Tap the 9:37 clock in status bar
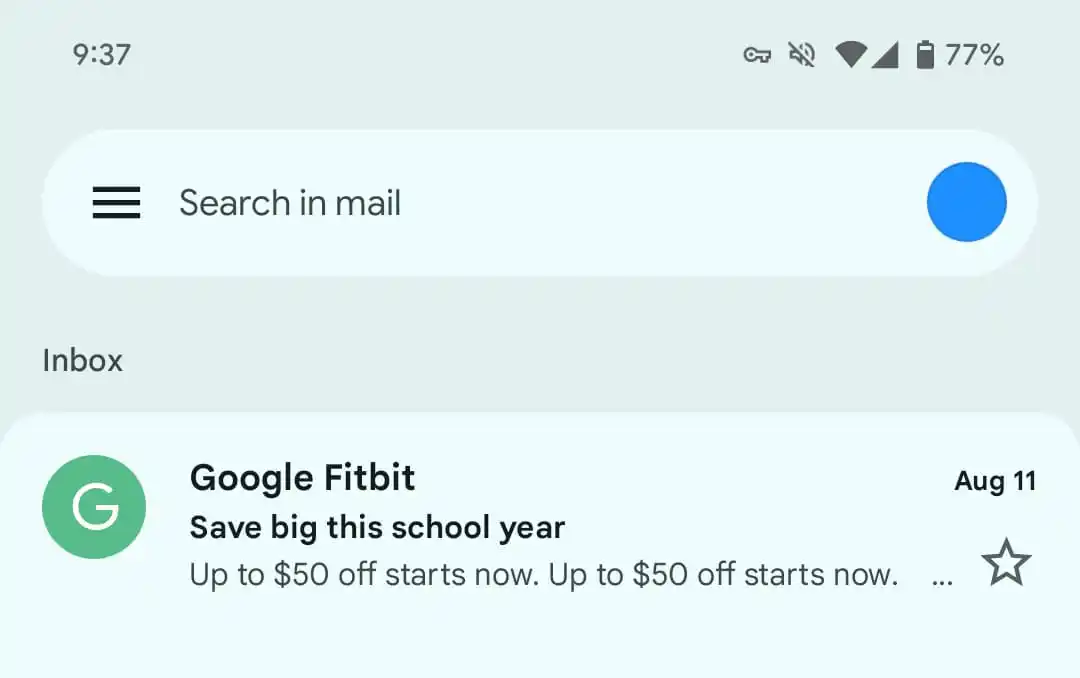This screenshot has height=678, width=1080. (x=102, y=55)
